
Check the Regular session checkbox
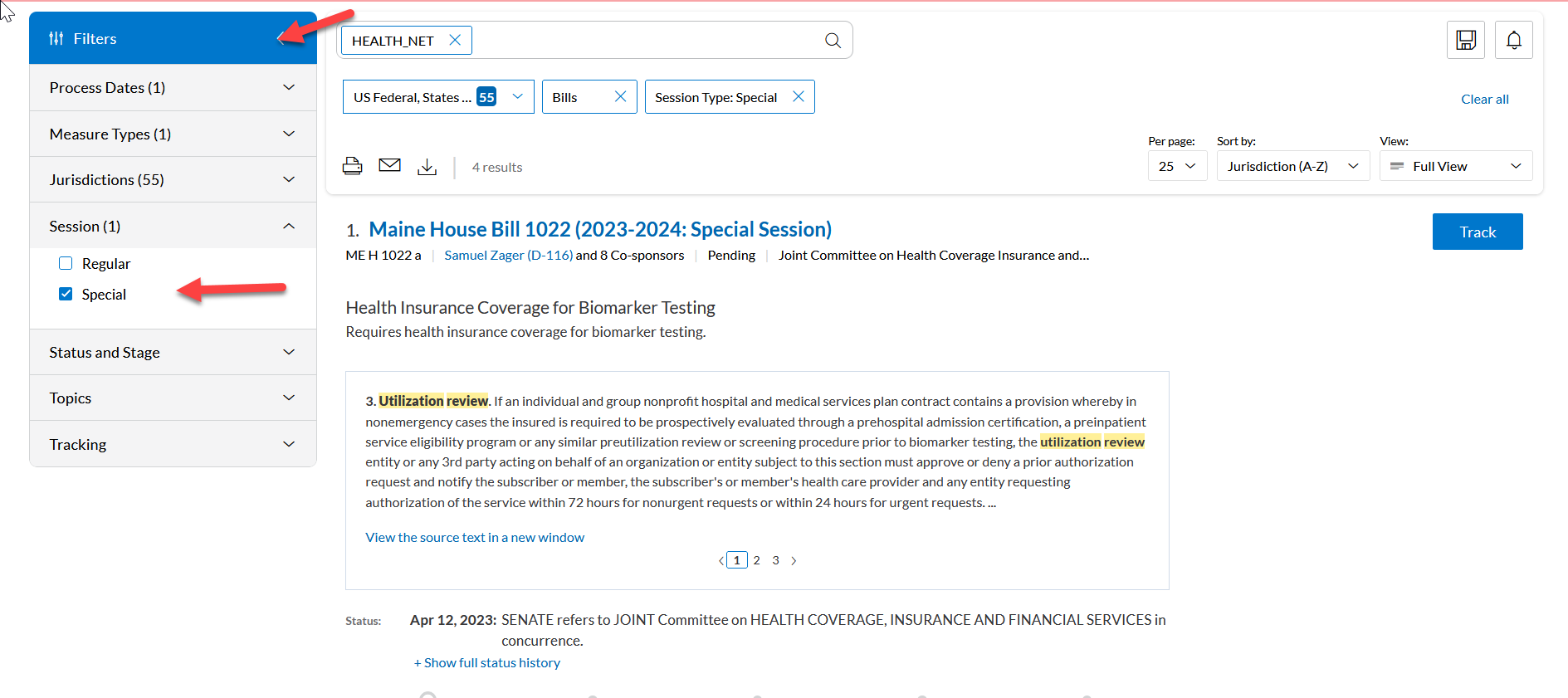click(x=66, y=264)
